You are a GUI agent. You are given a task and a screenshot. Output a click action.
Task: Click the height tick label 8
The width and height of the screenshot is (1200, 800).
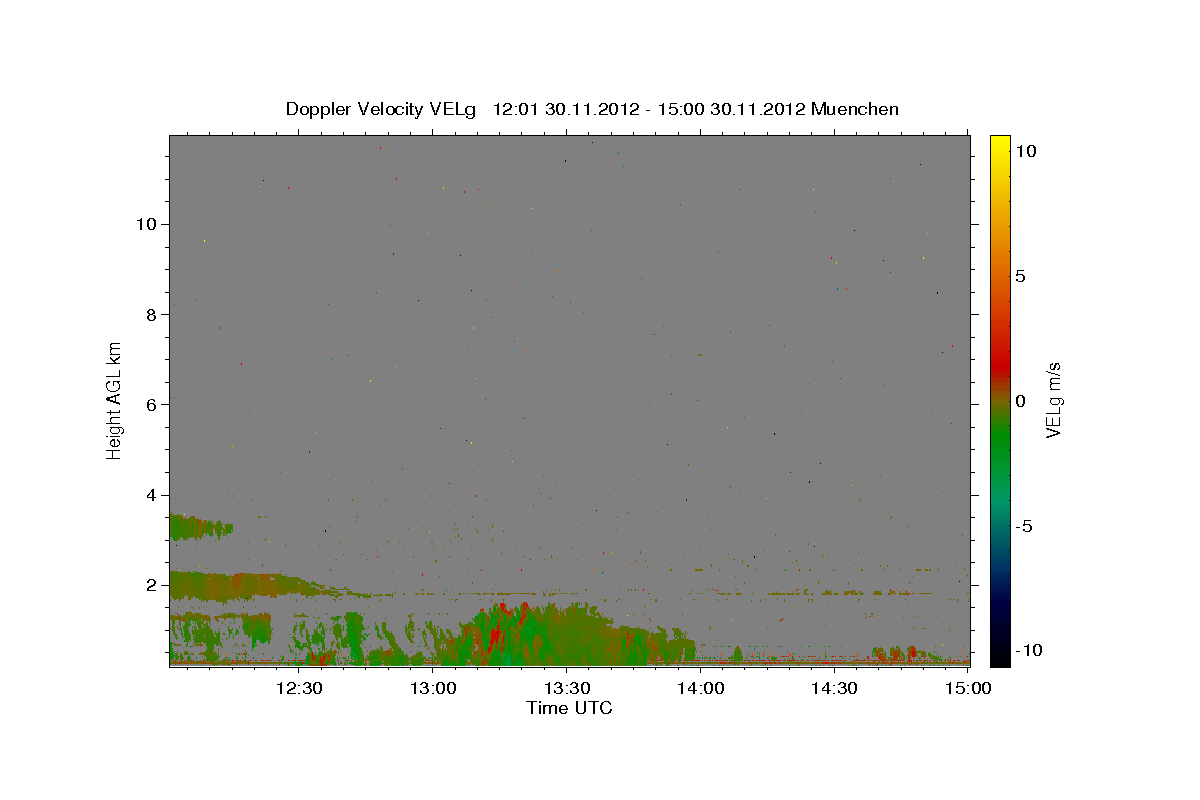152,314
